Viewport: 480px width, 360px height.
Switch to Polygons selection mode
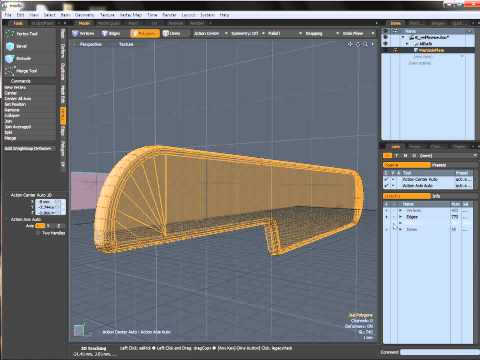click(x=145, y=34)
